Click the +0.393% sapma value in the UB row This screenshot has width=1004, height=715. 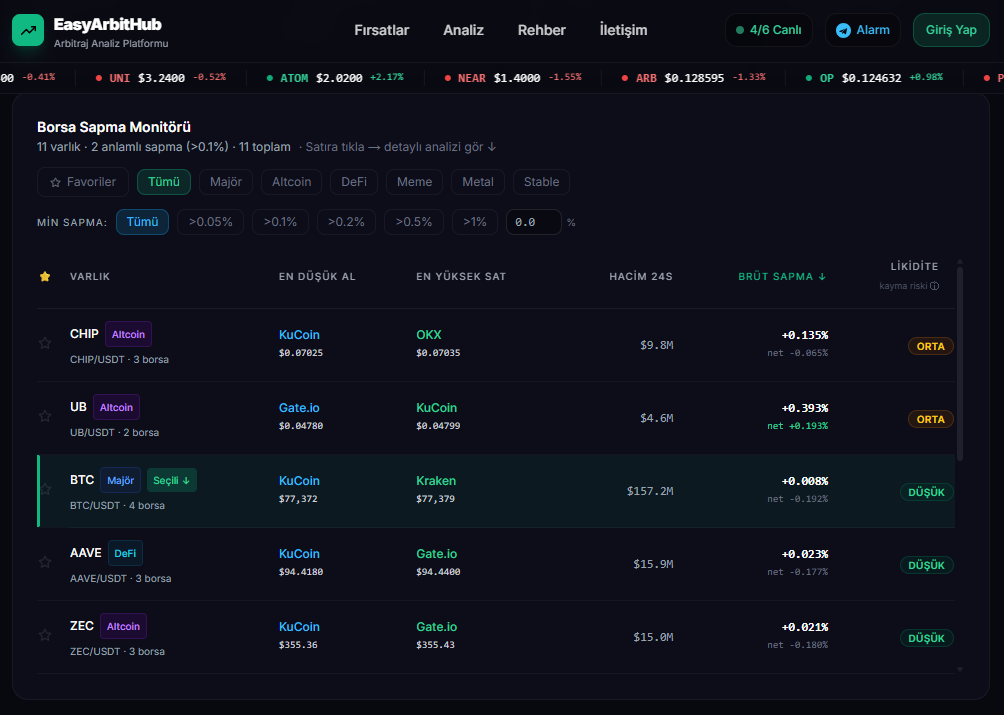point(805,408)
